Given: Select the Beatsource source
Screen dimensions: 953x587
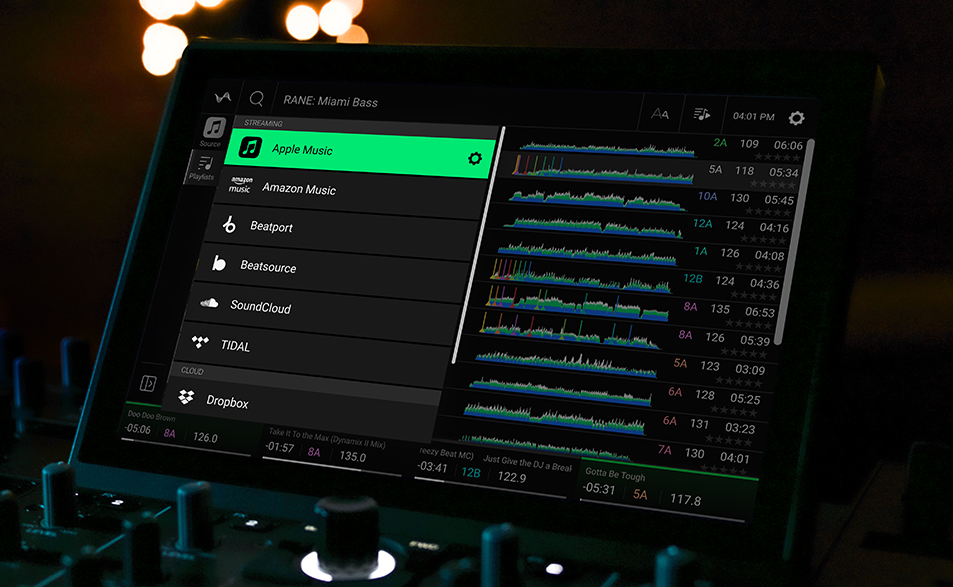Looking at the screenshot, I should 332,270.
